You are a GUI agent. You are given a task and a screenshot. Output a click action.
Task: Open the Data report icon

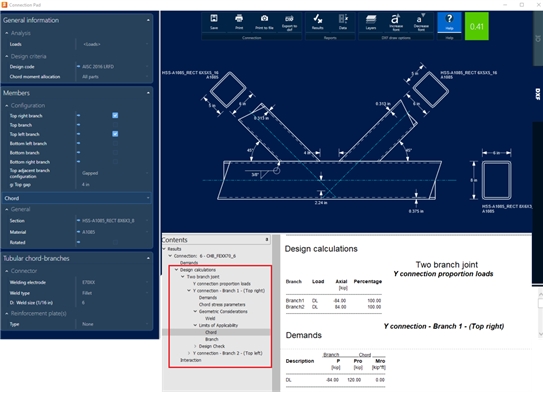343,22
